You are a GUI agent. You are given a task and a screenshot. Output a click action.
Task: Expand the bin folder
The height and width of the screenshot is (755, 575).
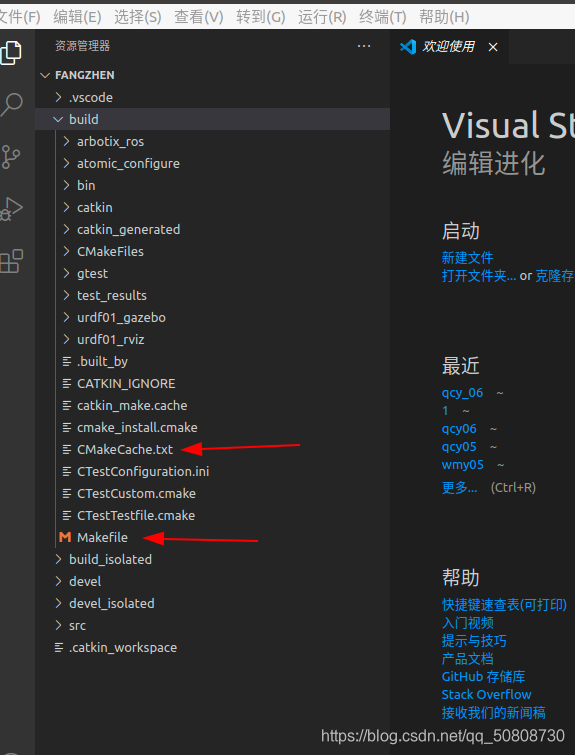[x=66, y=185]
